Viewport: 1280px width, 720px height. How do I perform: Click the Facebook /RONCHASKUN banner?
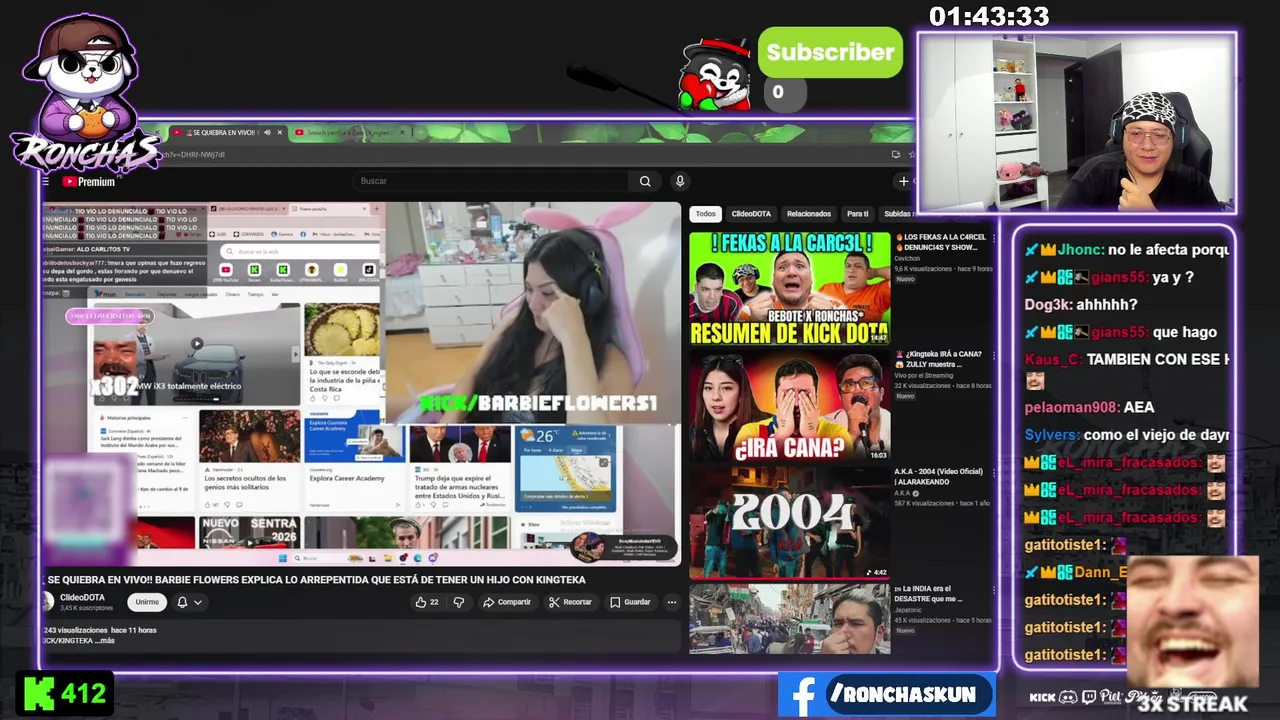point(886,694)
